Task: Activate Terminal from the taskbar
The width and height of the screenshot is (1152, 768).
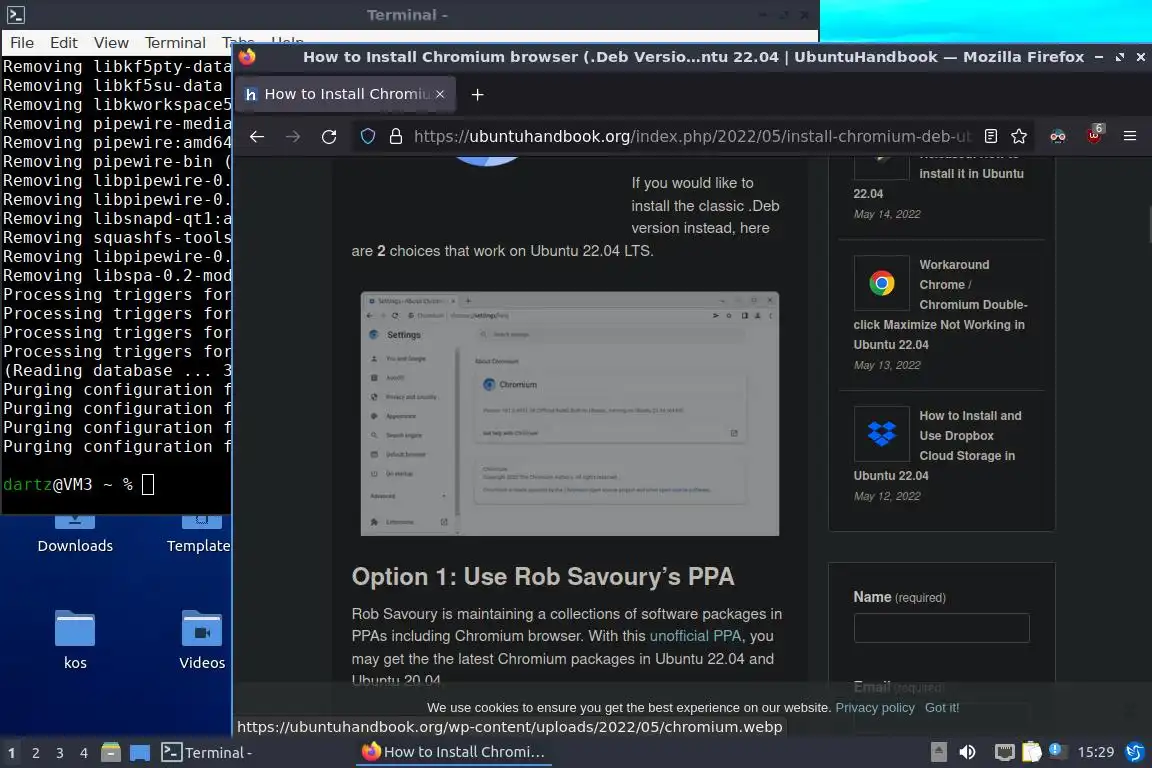Action: pos(207,753)
